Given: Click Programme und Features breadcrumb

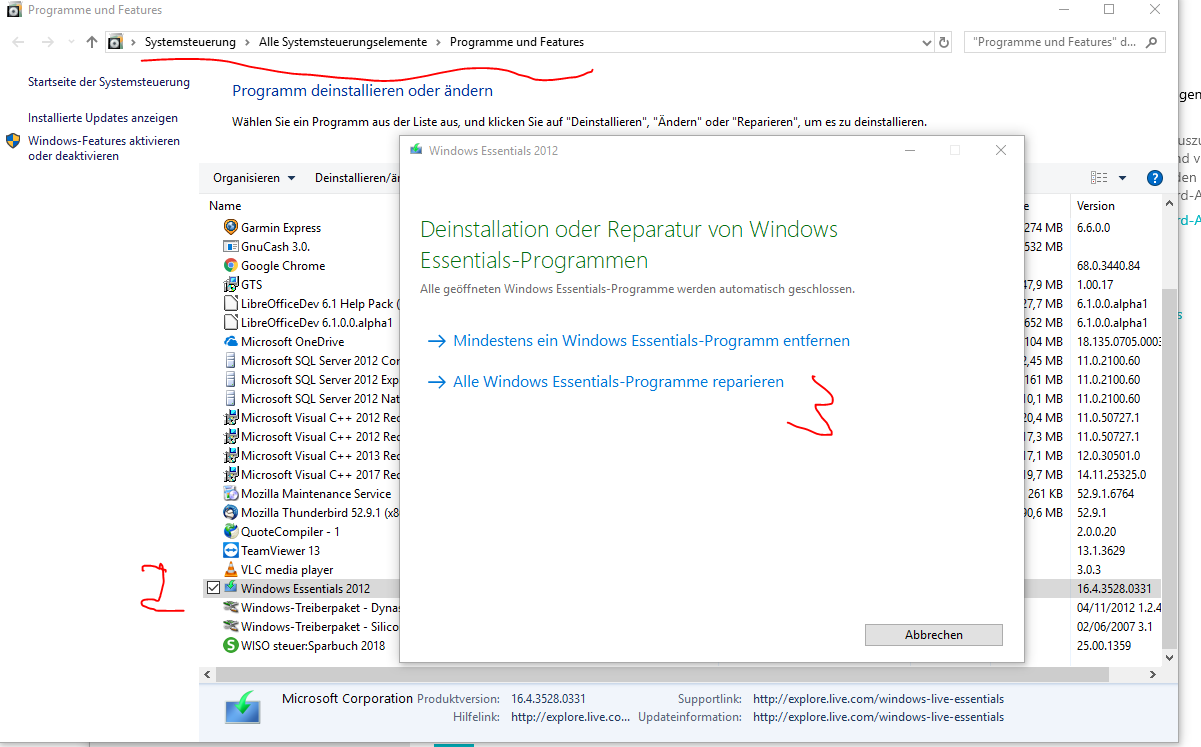Looking at the screenshot, I should tap(517, 42).
